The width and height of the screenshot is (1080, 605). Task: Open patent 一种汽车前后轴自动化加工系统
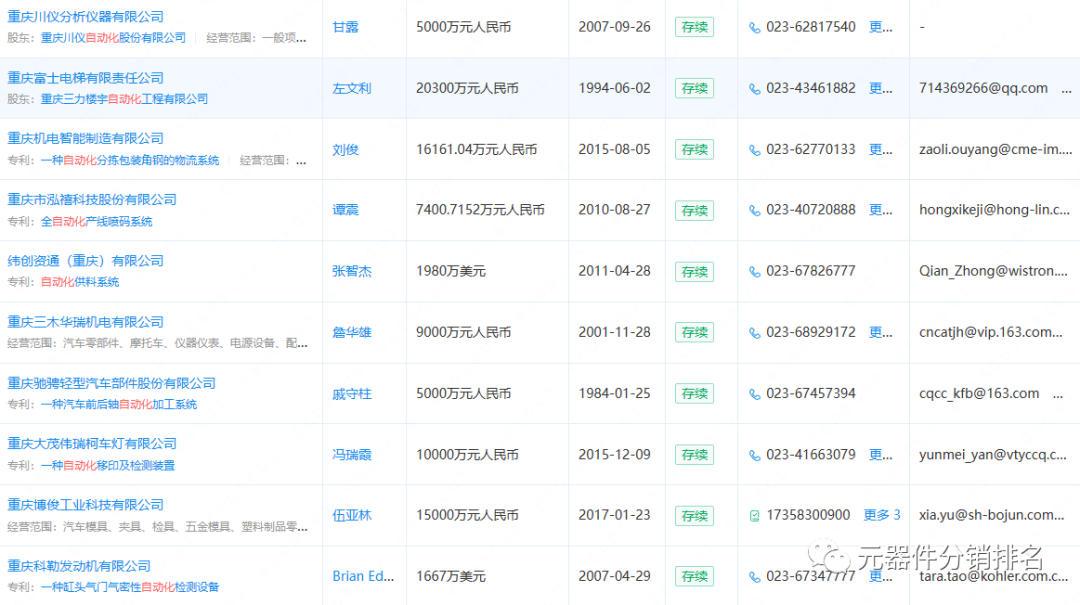pos(119,404)
